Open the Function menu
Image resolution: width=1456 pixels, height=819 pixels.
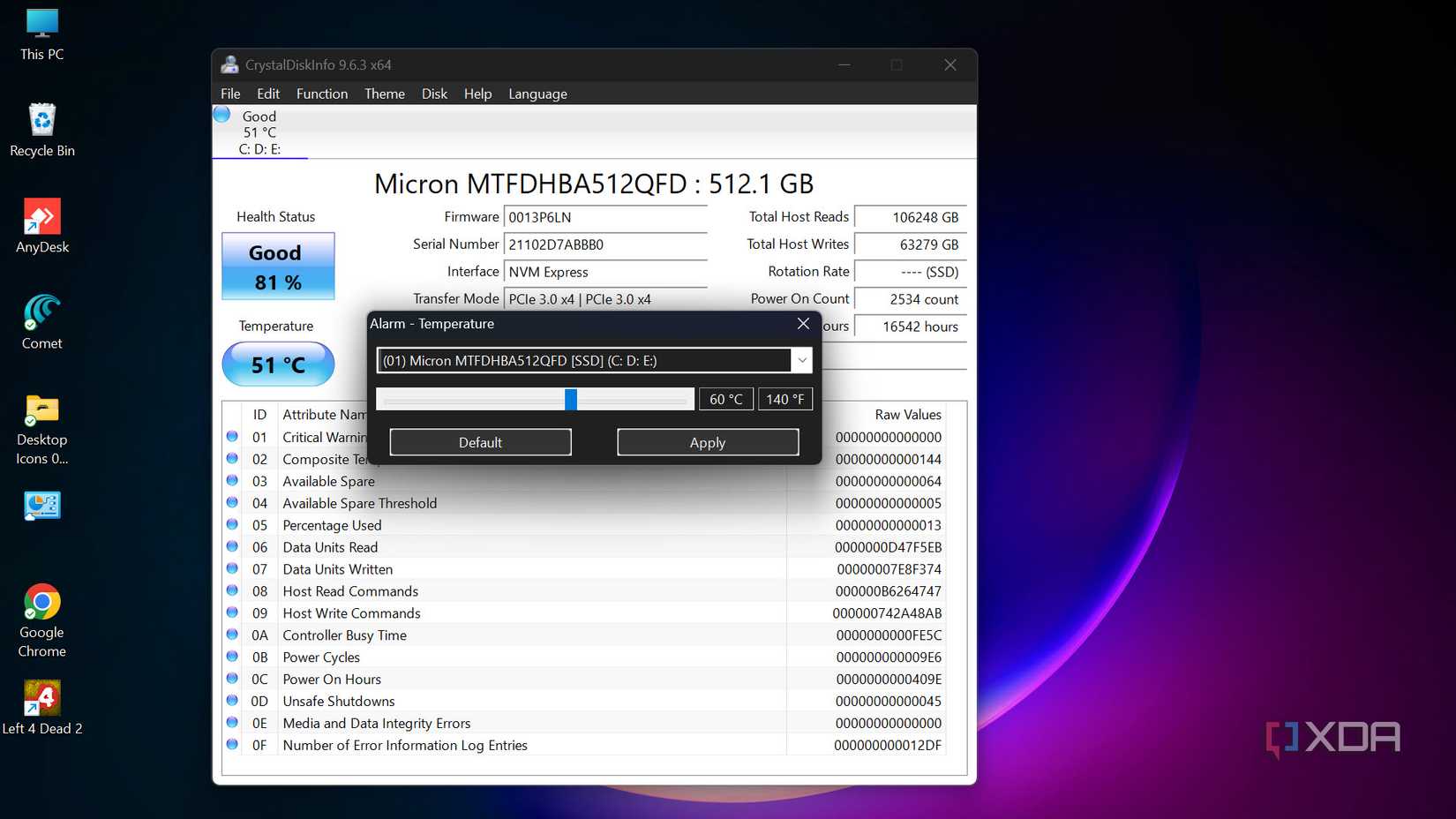coord(321,94)
